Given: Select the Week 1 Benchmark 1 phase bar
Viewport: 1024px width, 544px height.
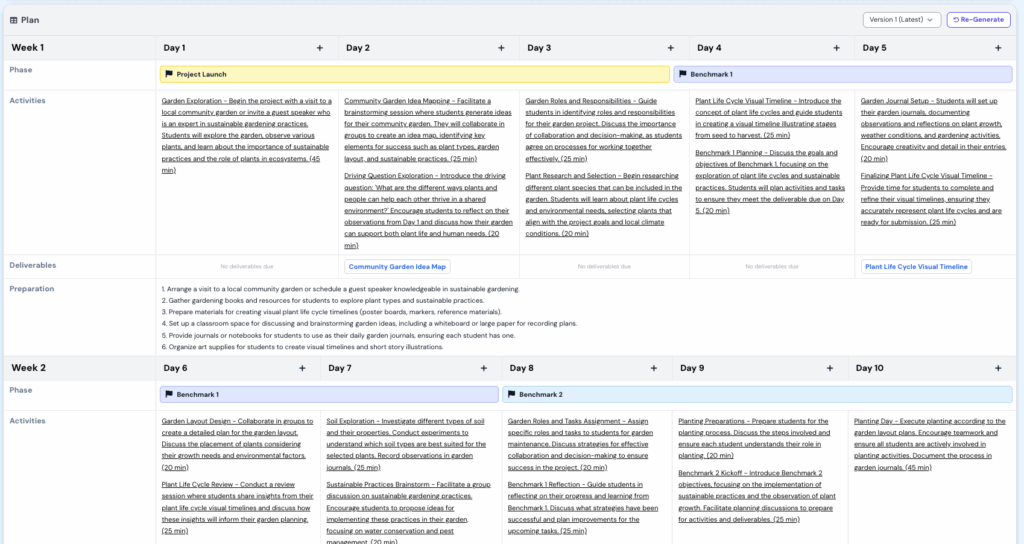Looking at the screenshot, I should [x=842, y=74].
